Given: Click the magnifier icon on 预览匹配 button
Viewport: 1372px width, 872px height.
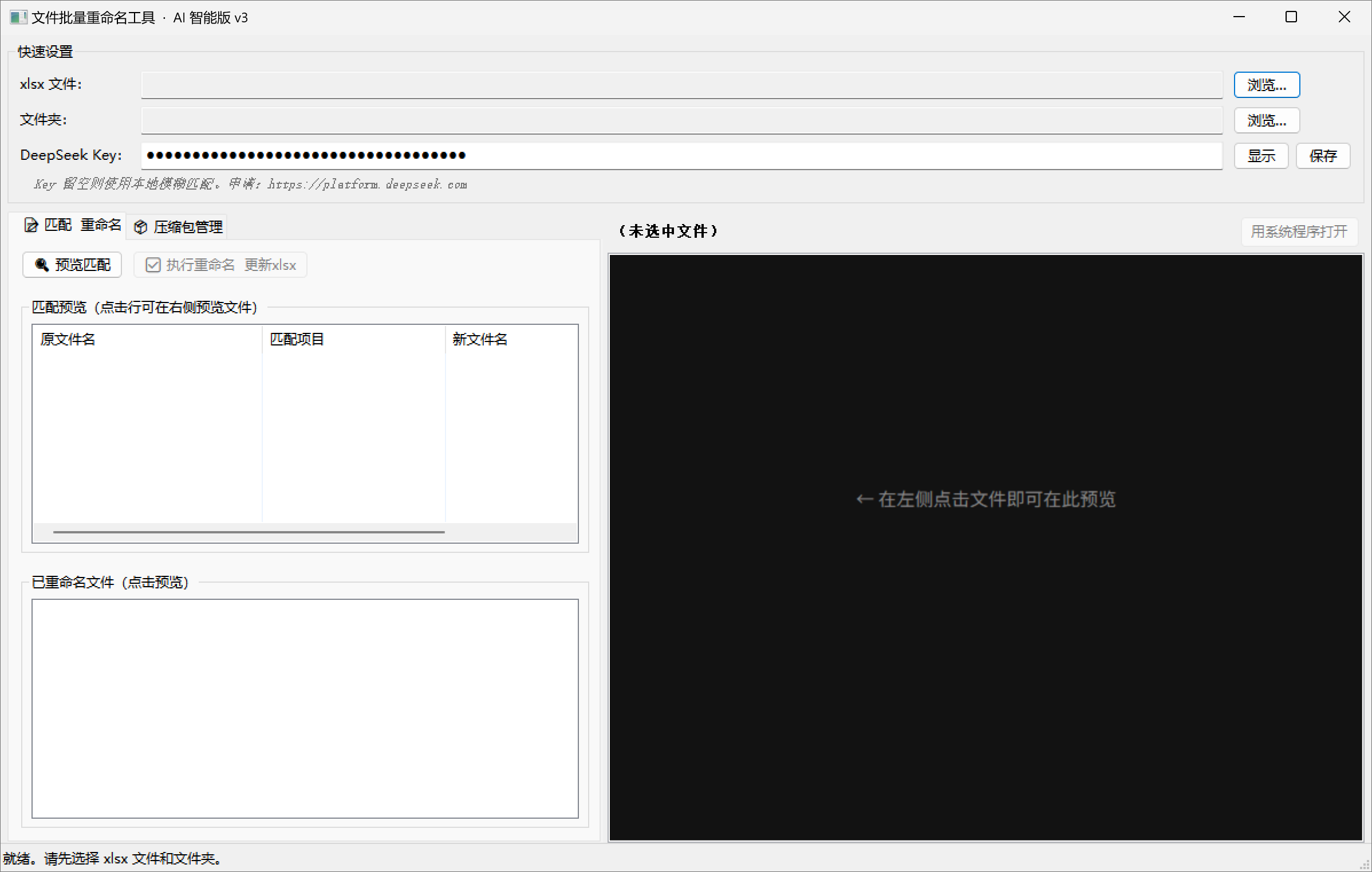Looking at the screenshot, I should coord(42,265).
